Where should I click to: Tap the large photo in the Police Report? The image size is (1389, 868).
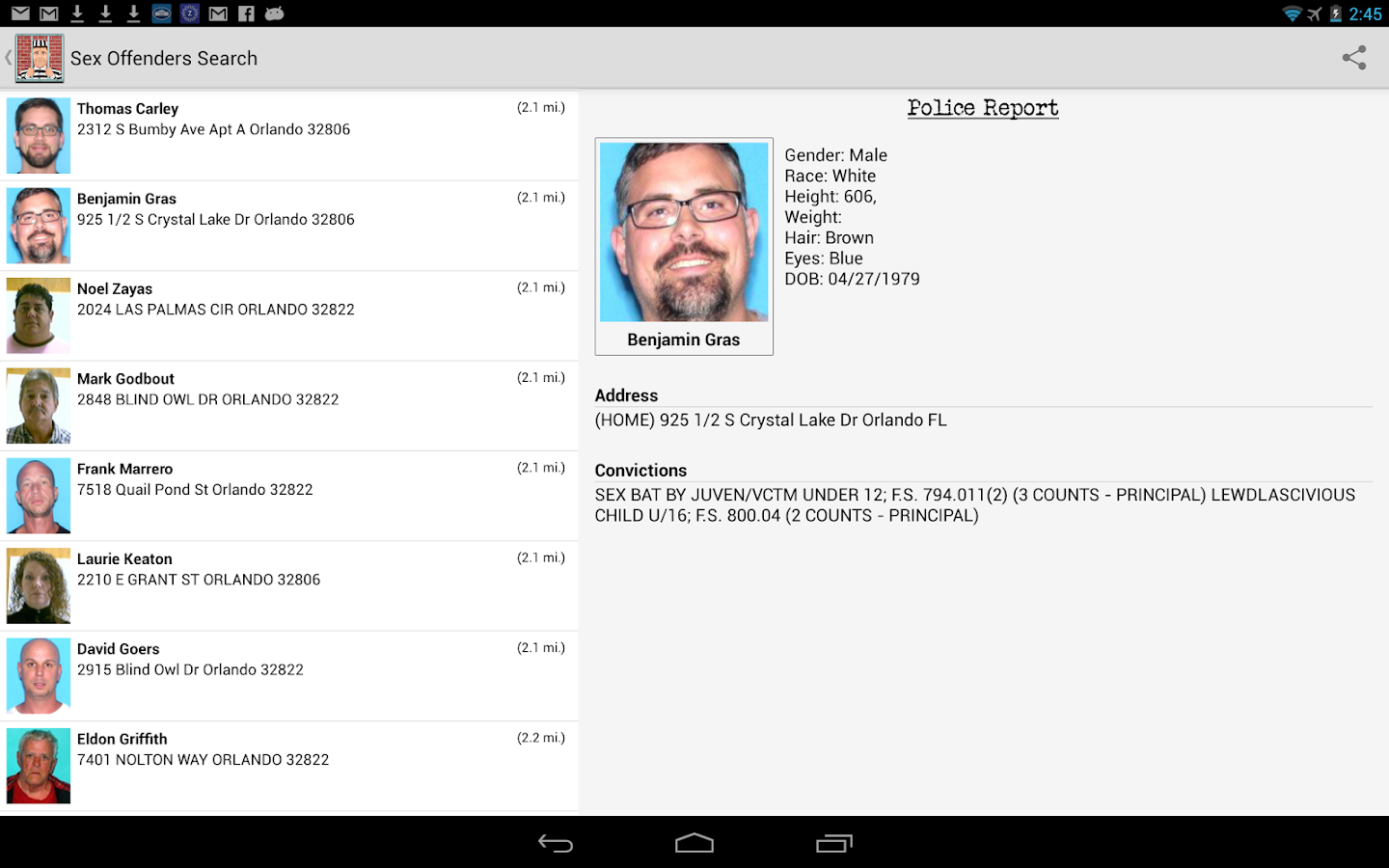point(684,231)
